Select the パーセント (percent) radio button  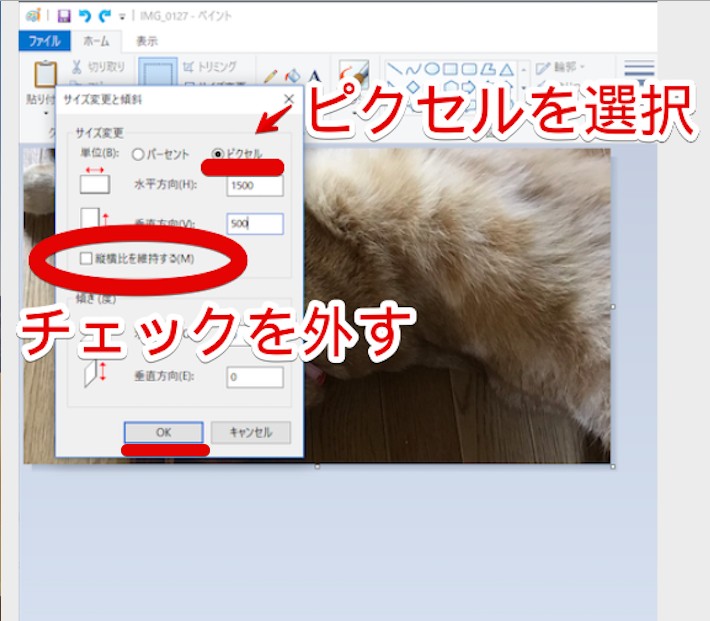pos(138,155)
